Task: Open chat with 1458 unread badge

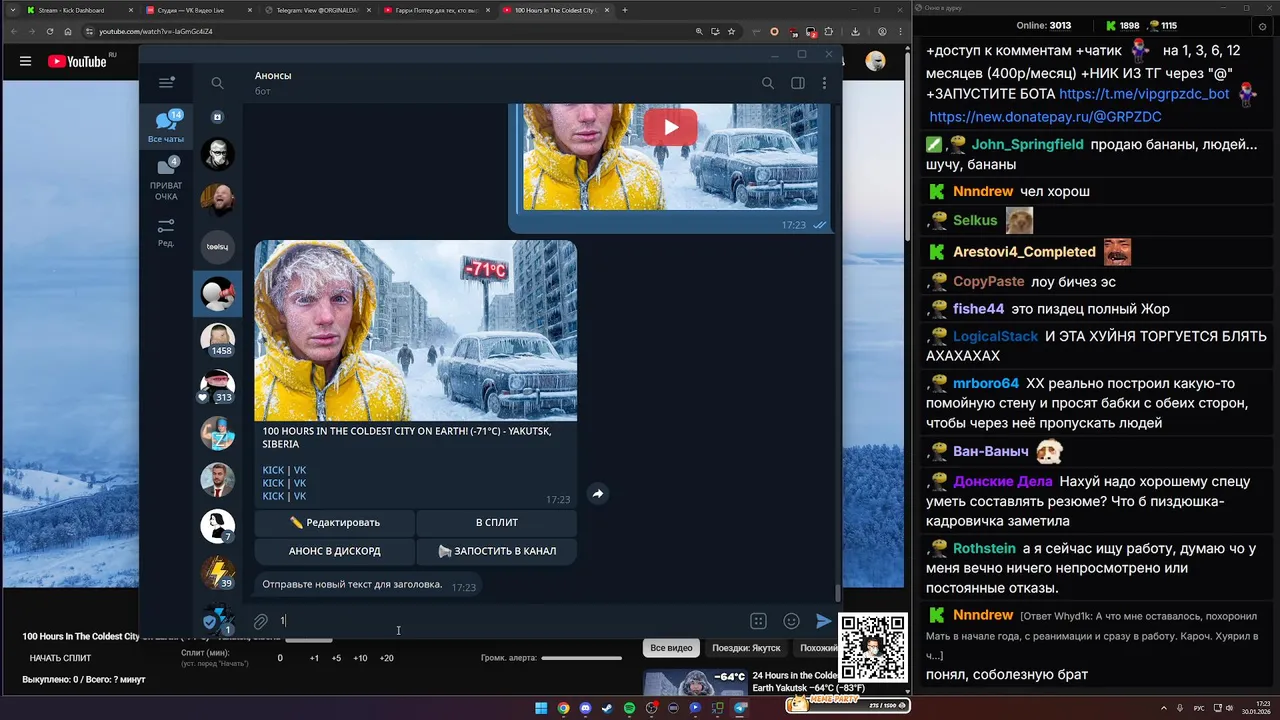Action: point(217,340)
